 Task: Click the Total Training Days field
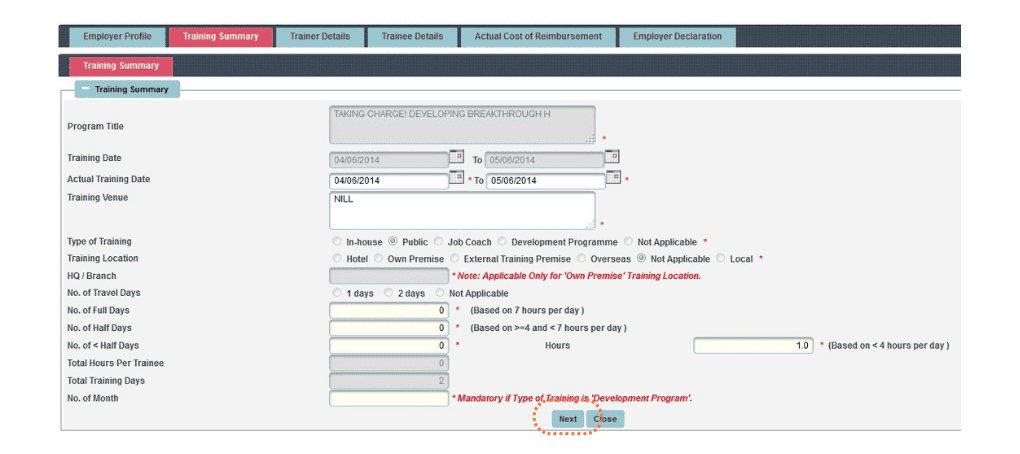(x=389, y=381)
